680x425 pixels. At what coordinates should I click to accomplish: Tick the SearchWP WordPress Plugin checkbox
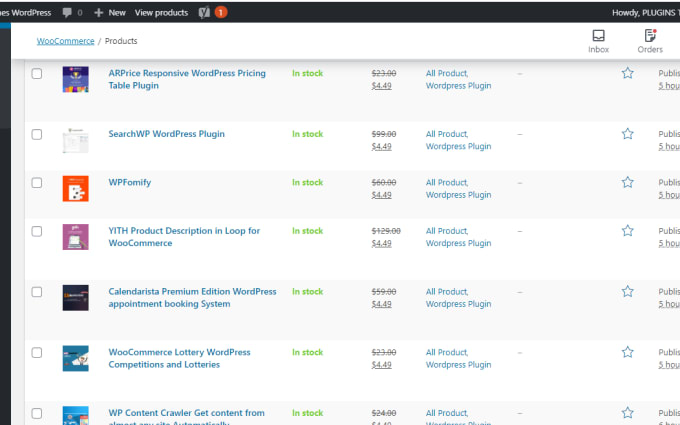coord(37,134)
